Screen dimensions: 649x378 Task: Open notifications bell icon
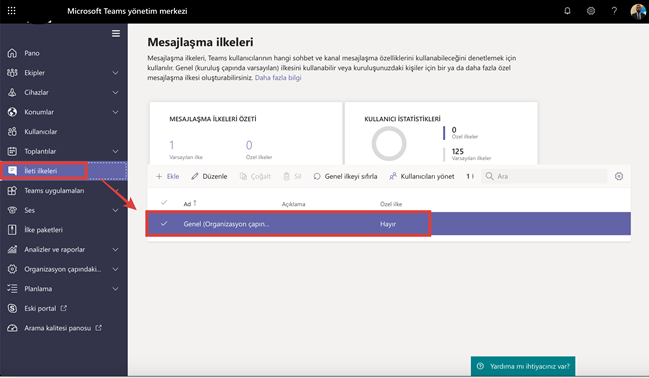coord(567,11)
